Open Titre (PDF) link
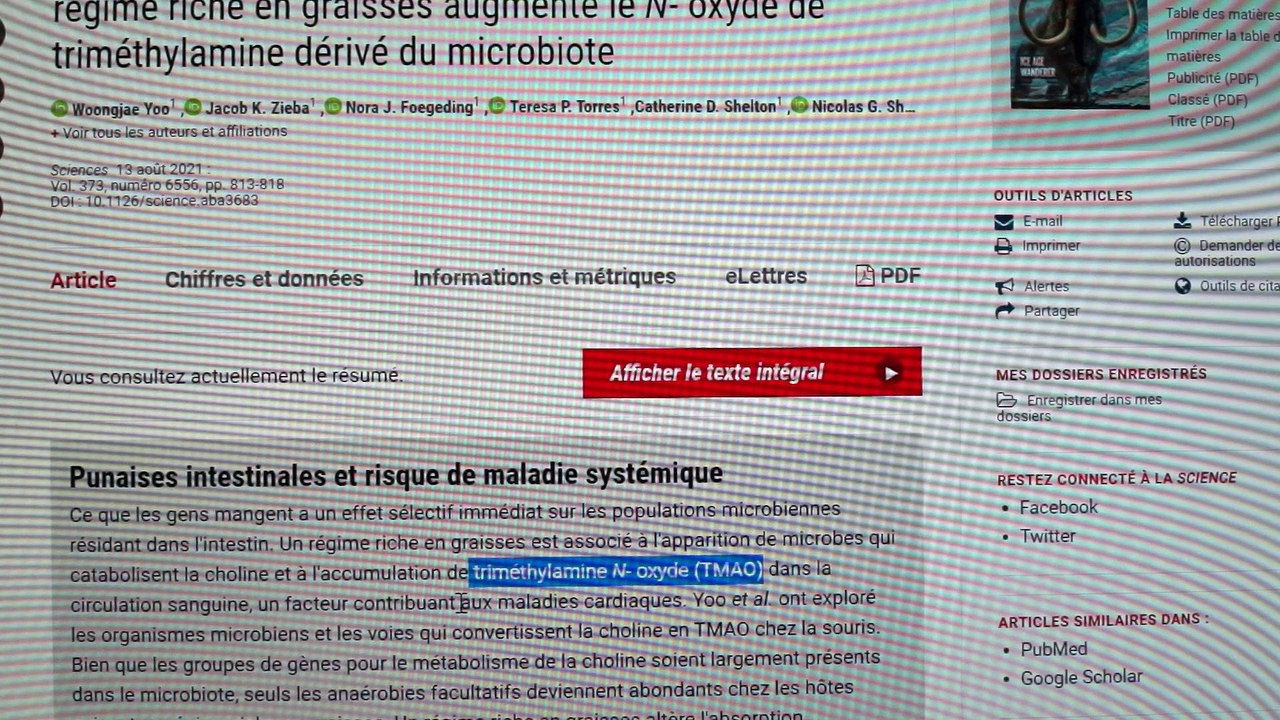The height and width of the screenshot is (720, 1280). pos(1200,122)
